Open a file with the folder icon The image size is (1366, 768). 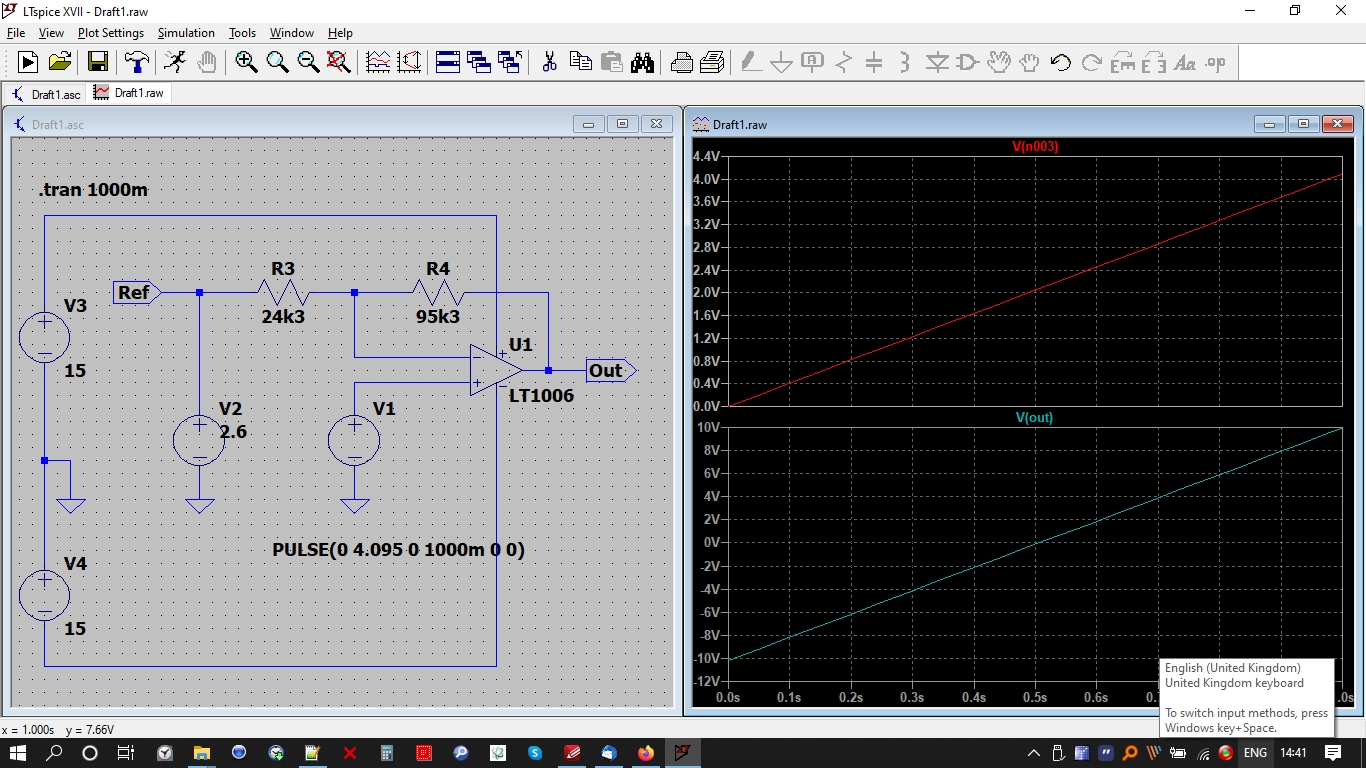click(x=60, y=62)
